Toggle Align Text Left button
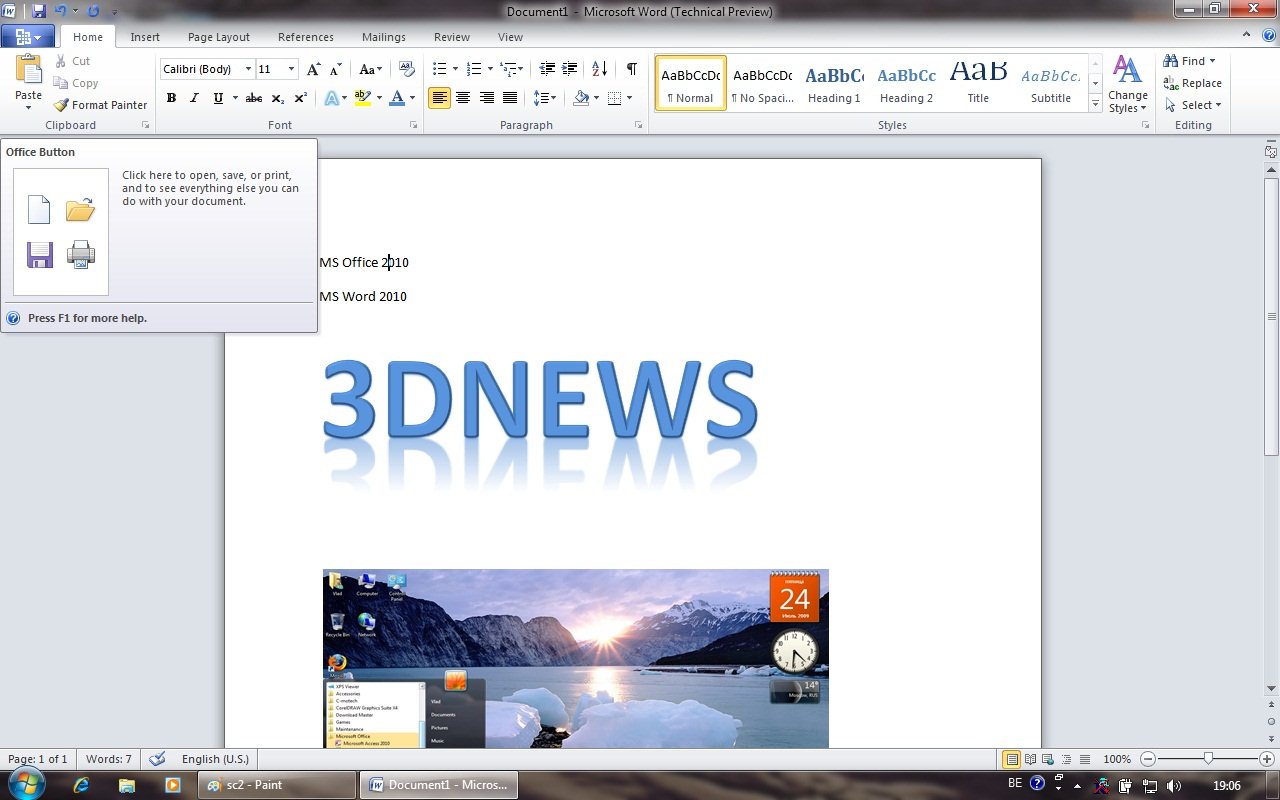This screenshot has height=800, width=1280. pyautogui.click(x=439, y=98)
